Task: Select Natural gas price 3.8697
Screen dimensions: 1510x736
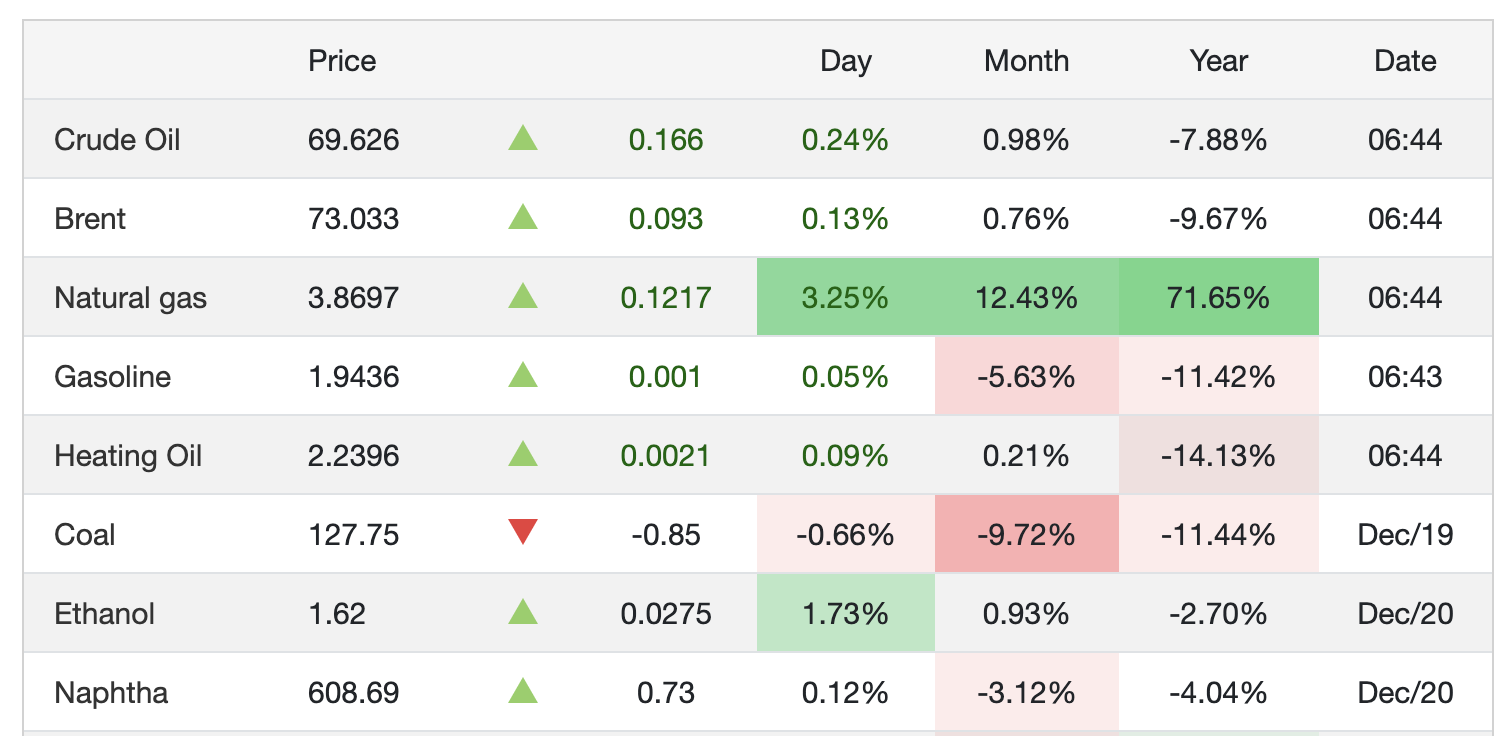Action: point(353,297)
